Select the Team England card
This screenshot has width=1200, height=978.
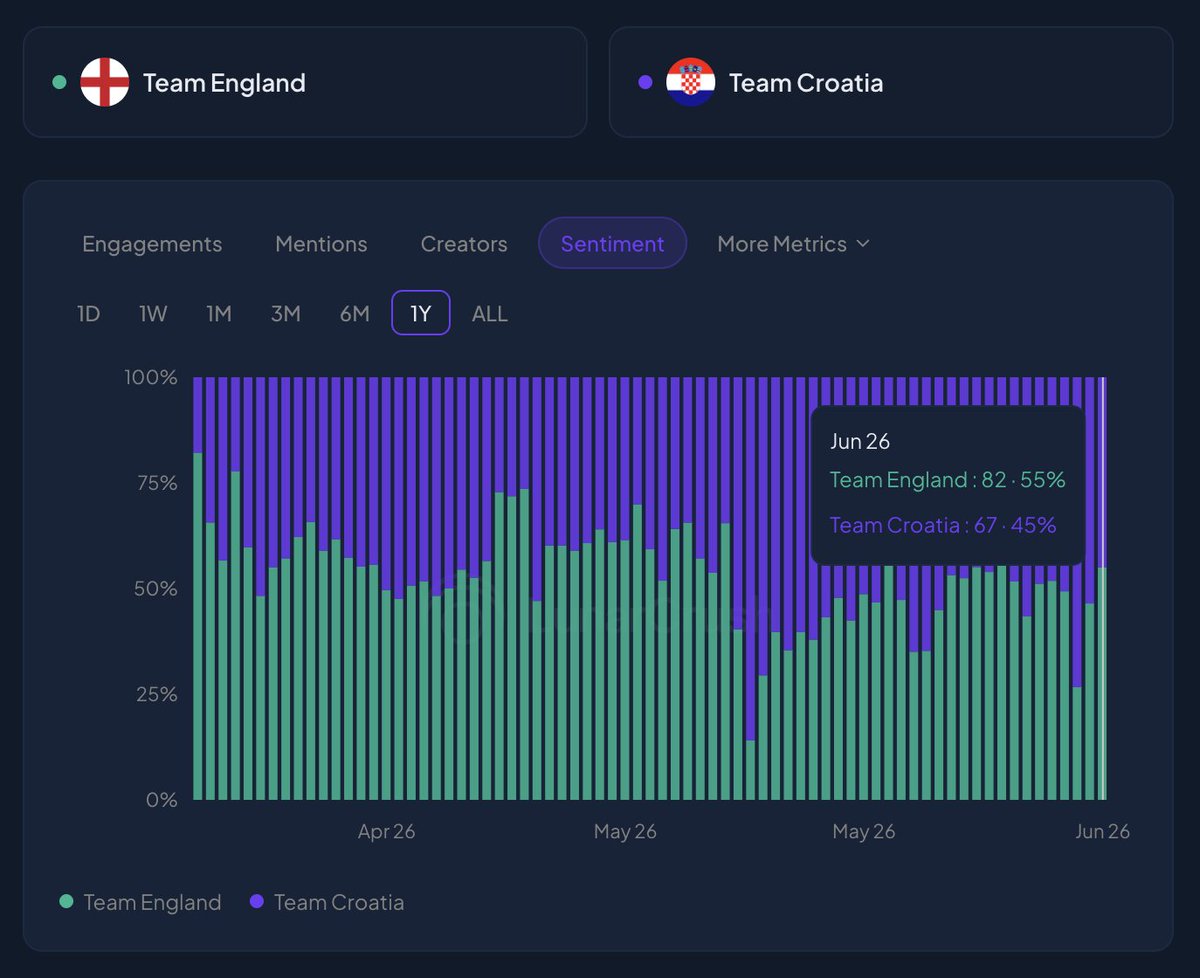click(305, 82)
